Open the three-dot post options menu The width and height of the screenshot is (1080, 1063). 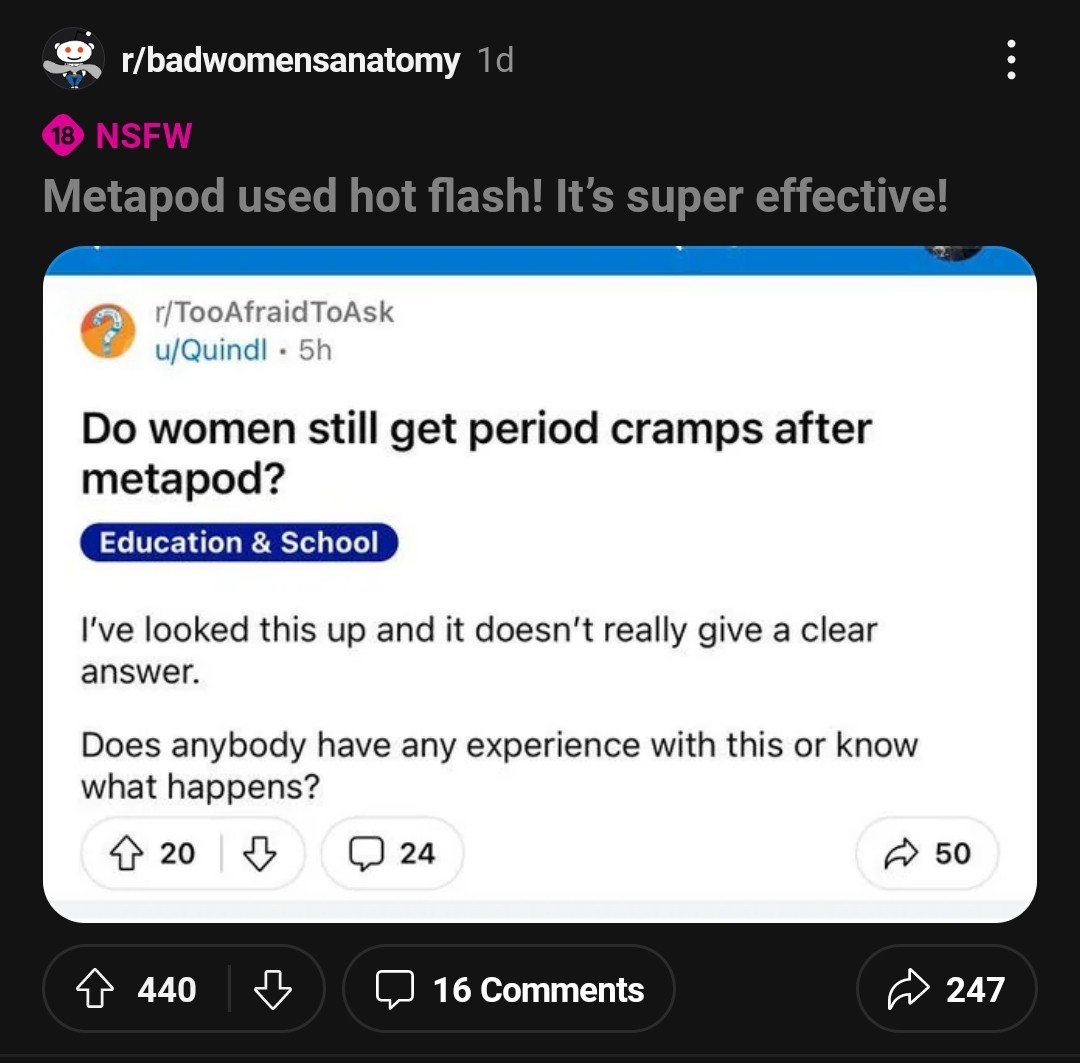(x=1011, y=60)
